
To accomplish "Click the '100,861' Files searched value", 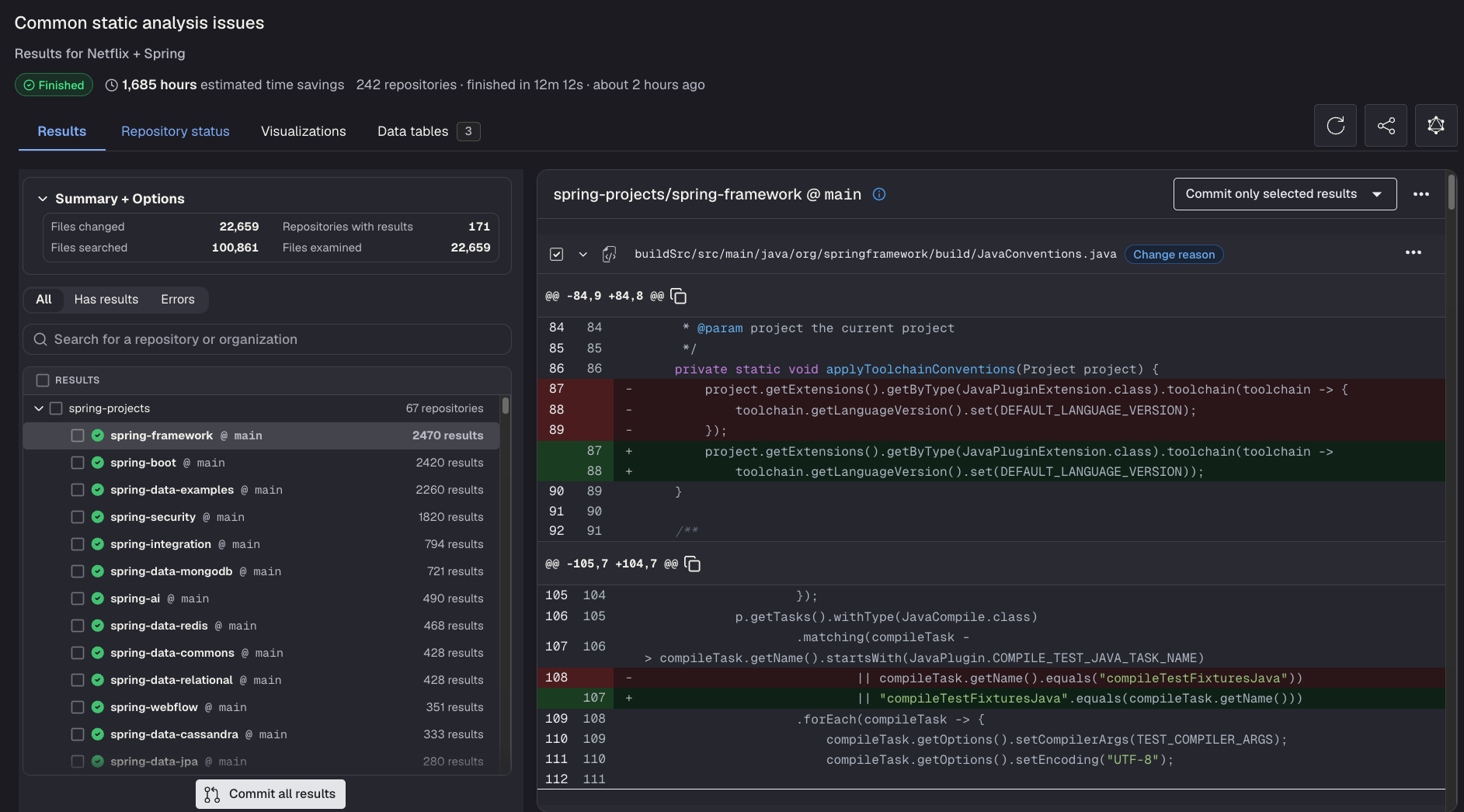I will coord(235,248).
